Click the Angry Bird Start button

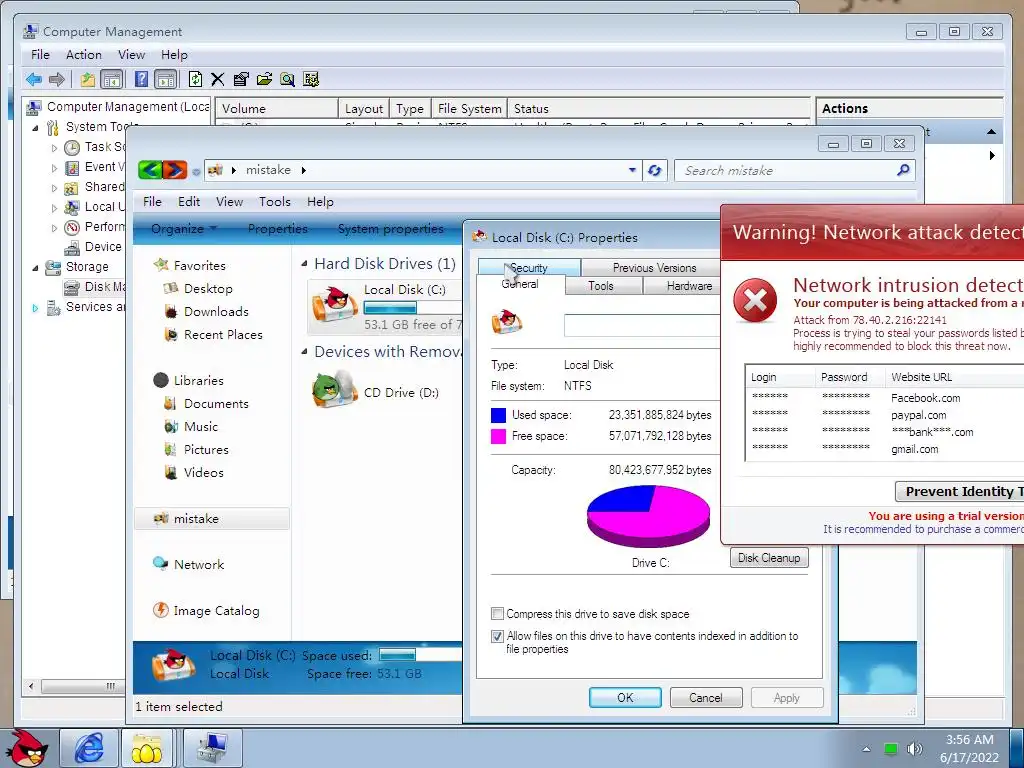(29, 748)
